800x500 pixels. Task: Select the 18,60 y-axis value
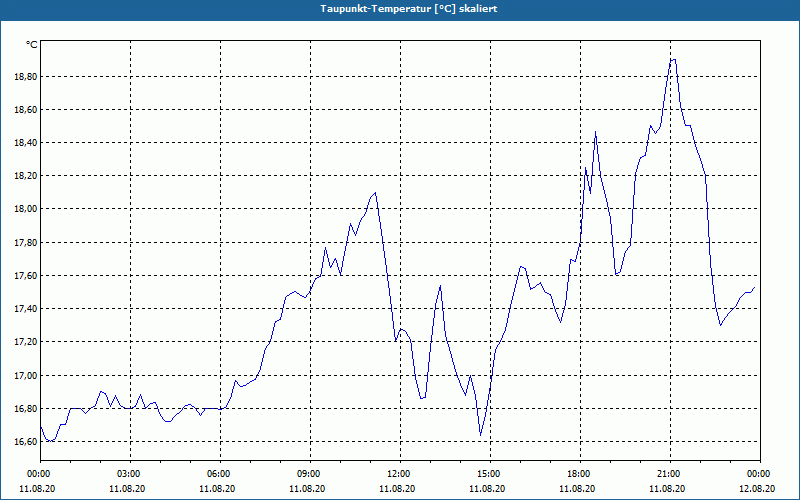click(24, 110)
